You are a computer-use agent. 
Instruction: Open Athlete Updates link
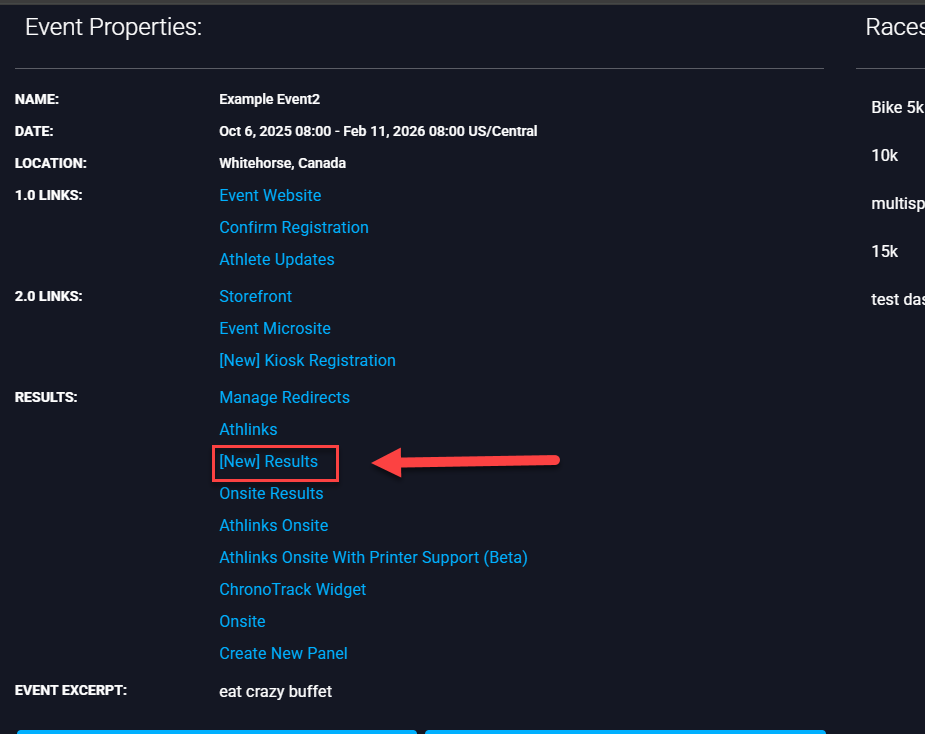coord(277,260)
